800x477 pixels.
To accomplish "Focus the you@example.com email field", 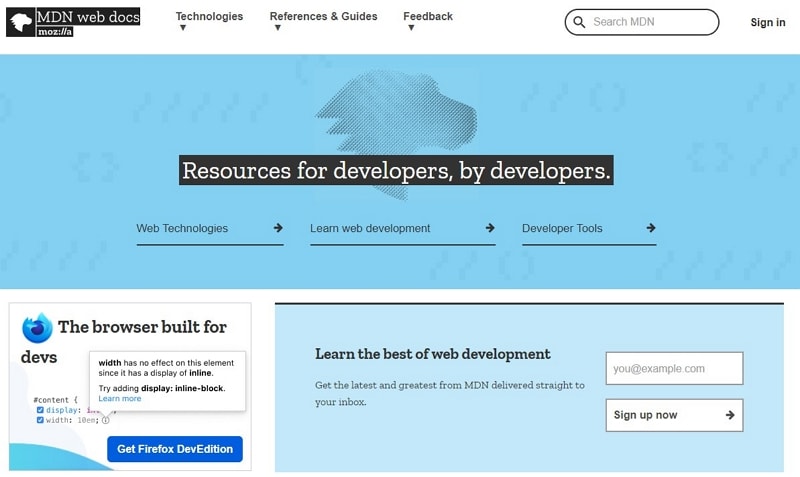I will tap(674, 368).
